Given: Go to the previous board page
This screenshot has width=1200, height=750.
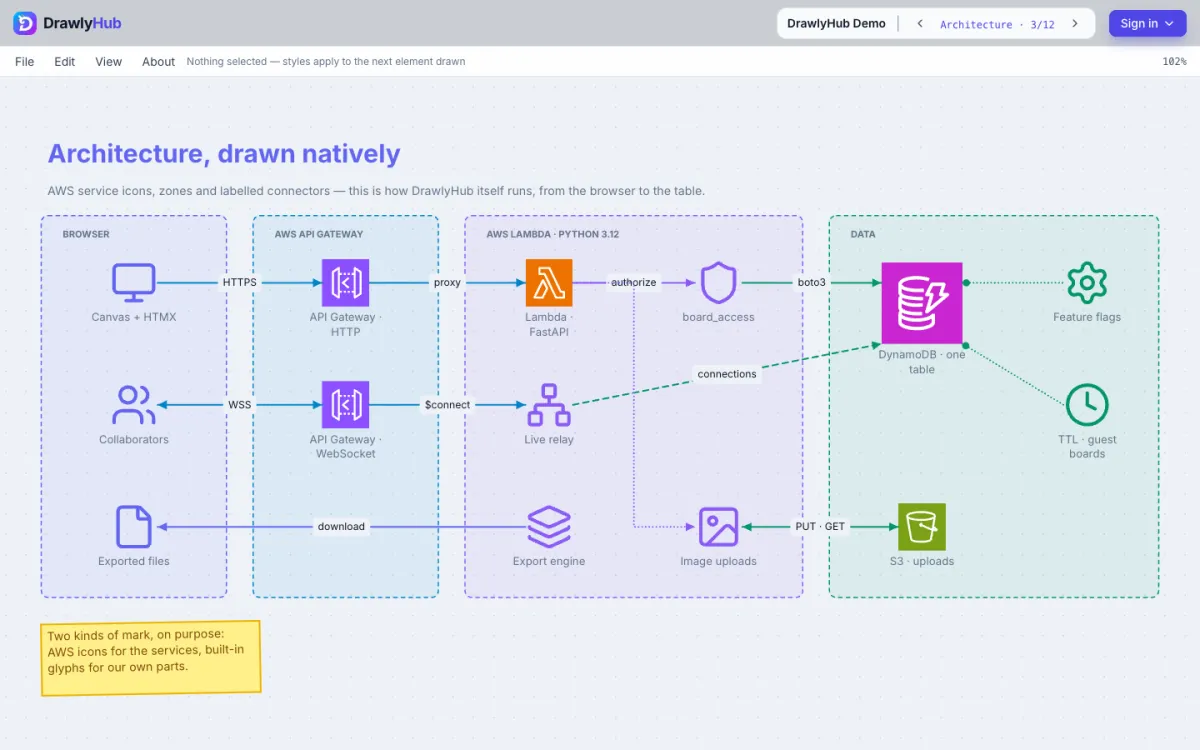Looking at the screenshot, I should click(919, 24).
